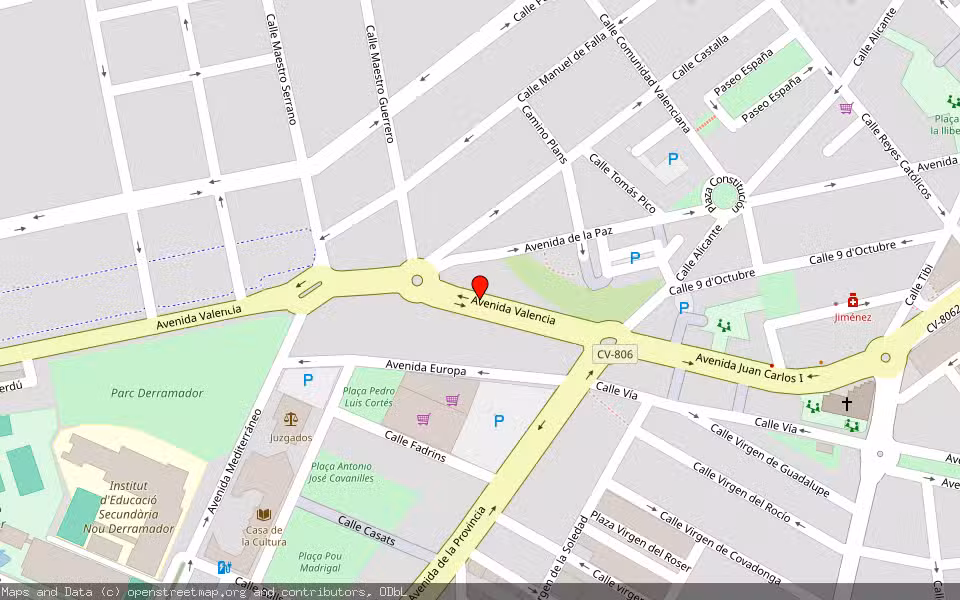Click the church cross icon near Calle Vía
The height and width of the screenshot is (600, 960).
pyautogui.click(x=846, y=402)
